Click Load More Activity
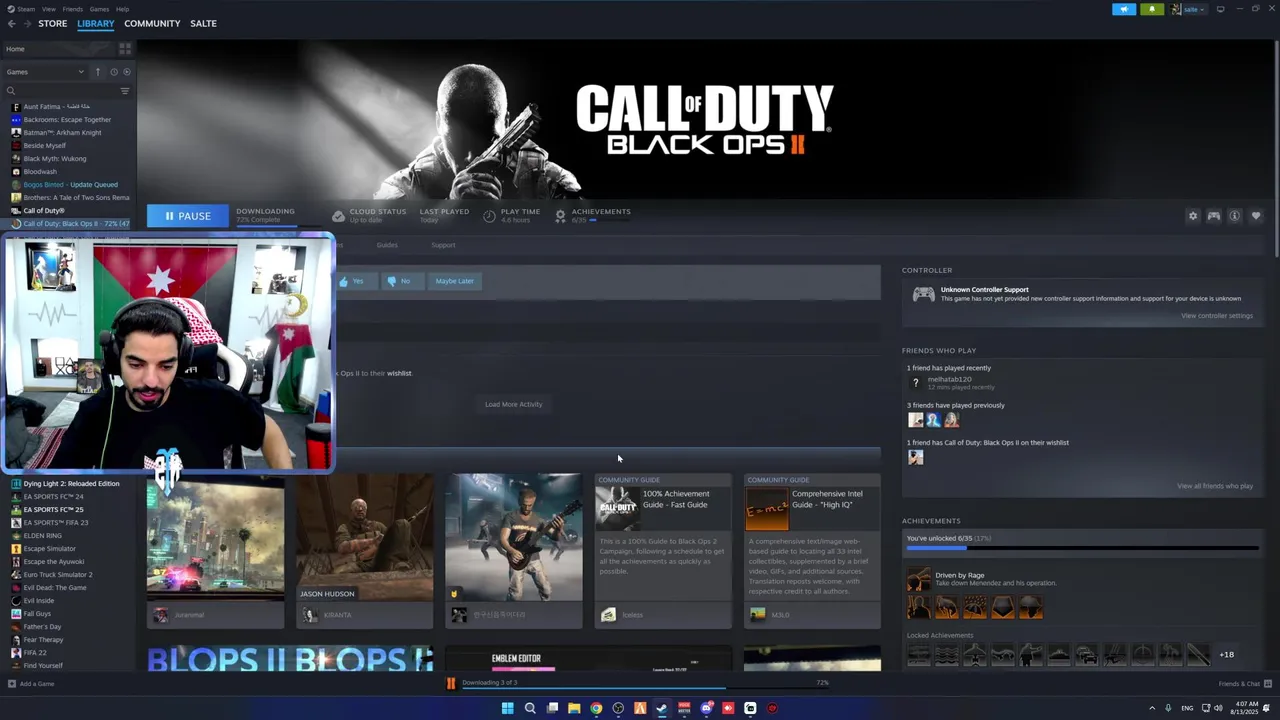The height and width of the screenshot is (720, 1280). point(513,404)
